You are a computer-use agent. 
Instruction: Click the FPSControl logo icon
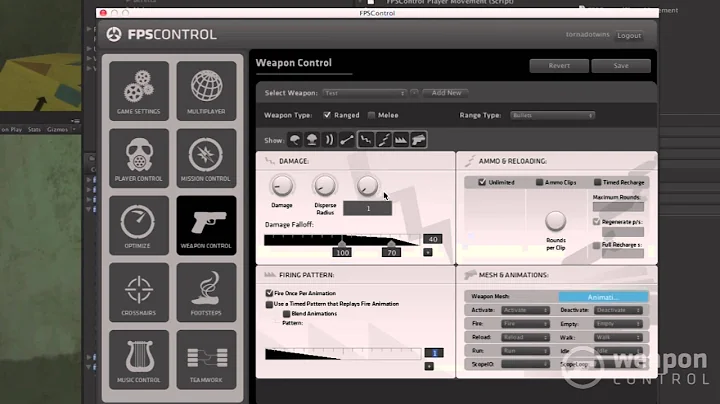[114, 34]
